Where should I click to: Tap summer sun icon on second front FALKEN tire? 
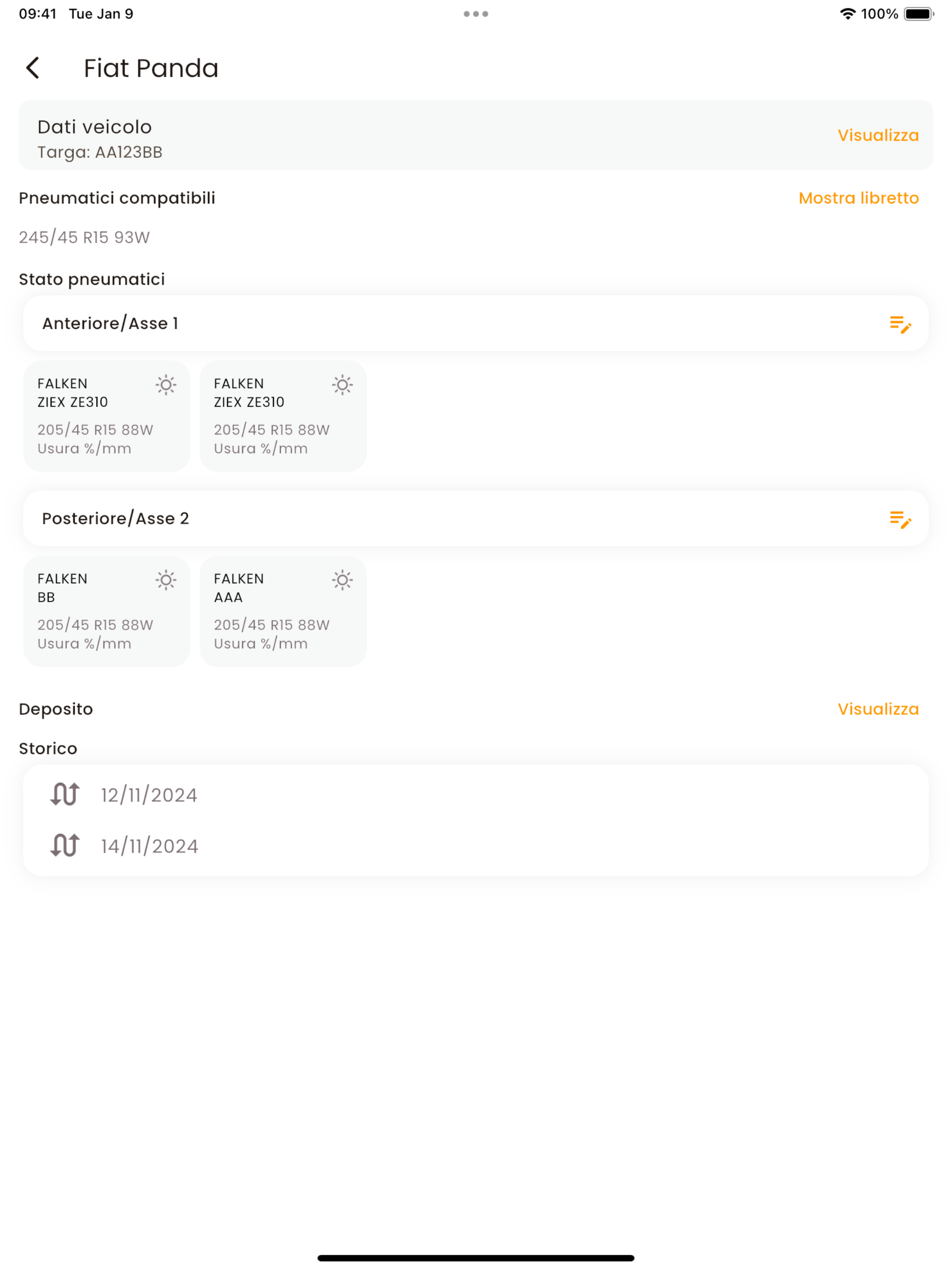point(343,385)
